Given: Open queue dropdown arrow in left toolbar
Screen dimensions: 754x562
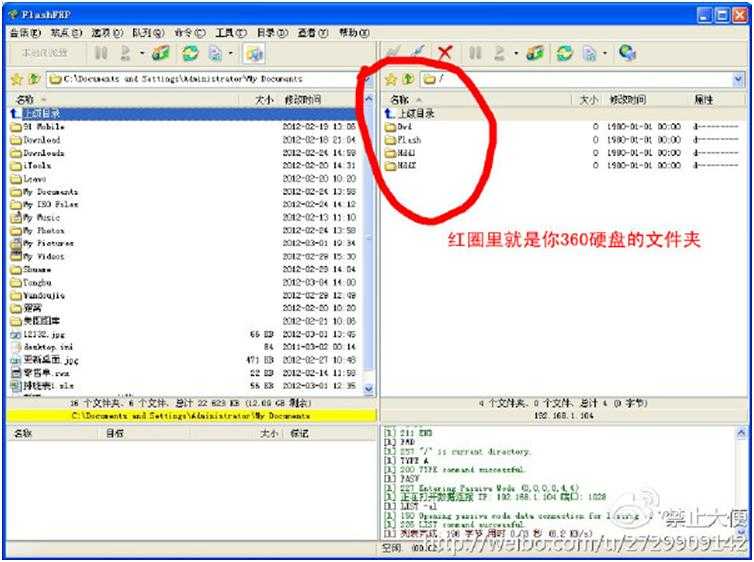Looking at the screenshot, I should [142, 53].
